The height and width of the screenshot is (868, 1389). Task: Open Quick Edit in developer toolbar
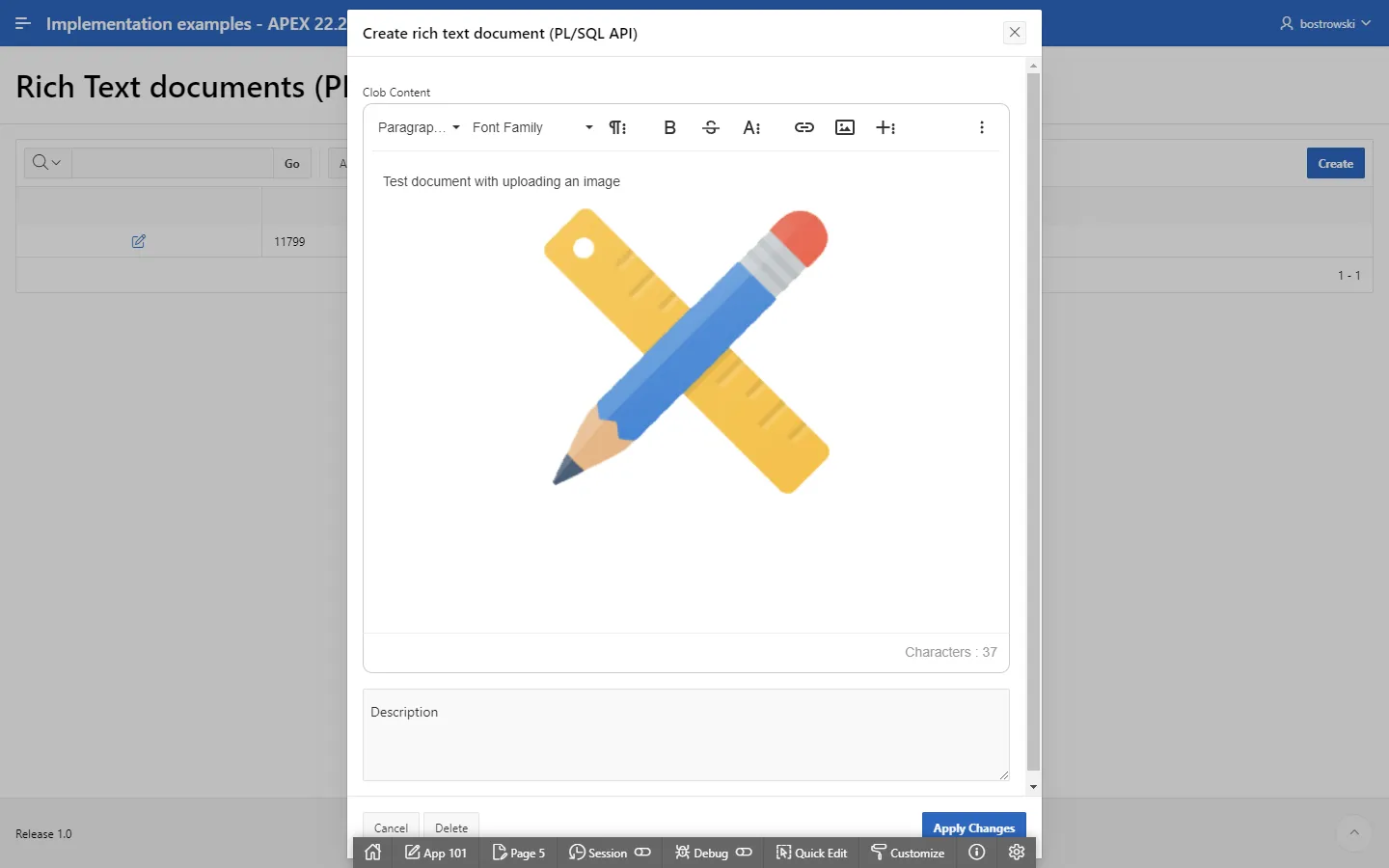point(811,853)
